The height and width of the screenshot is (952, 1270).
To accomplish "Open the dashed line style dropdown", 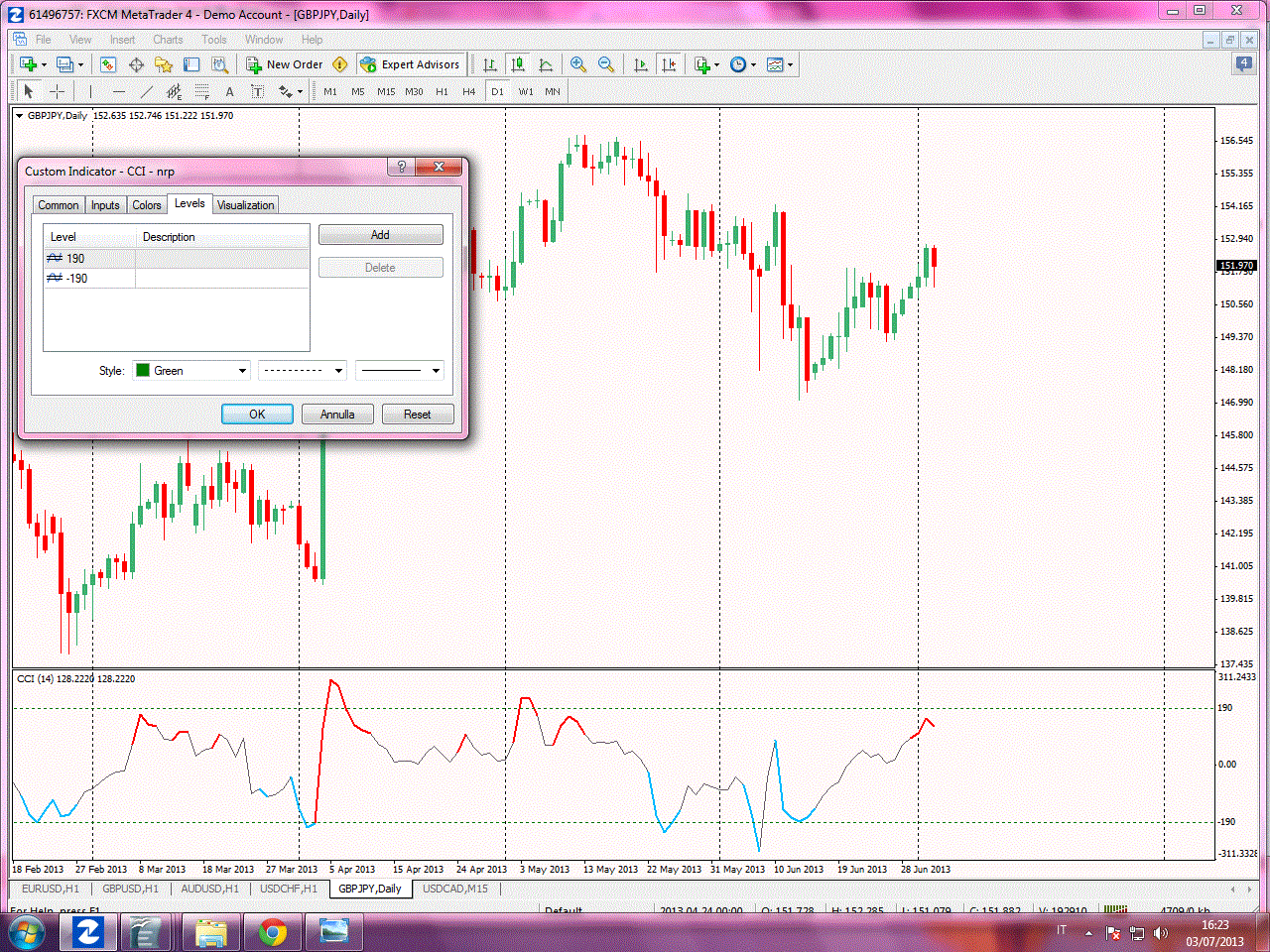I will (x=302, y=371).
